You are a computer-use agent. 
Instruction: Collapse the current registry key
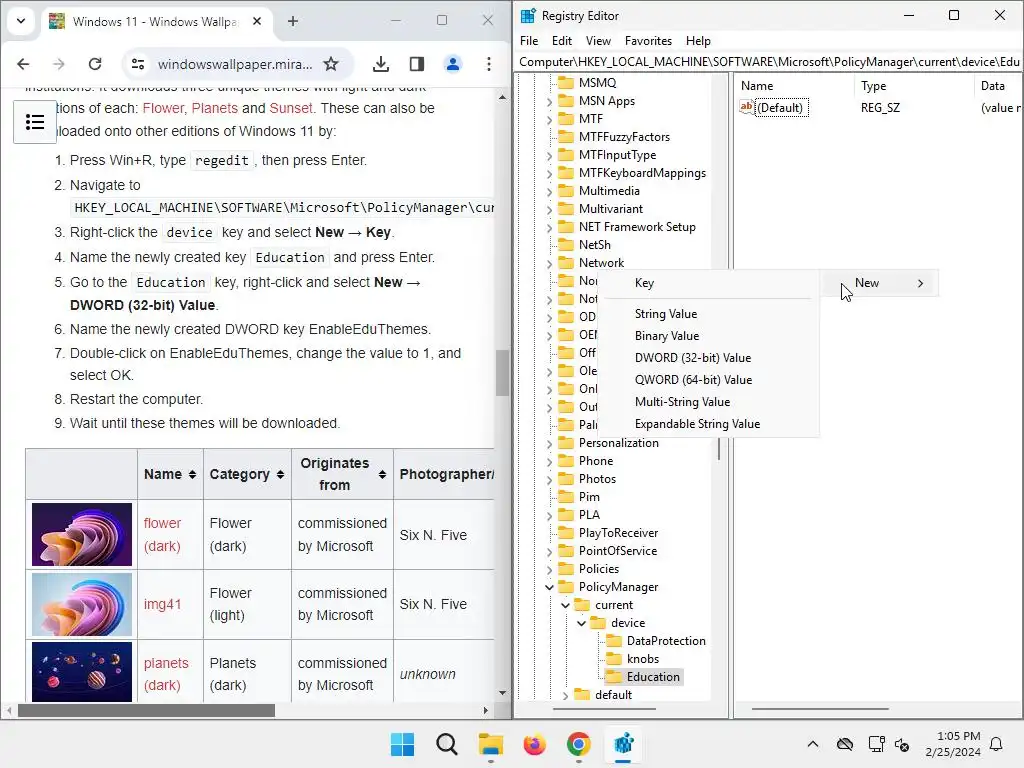click(x=566, y=605)
